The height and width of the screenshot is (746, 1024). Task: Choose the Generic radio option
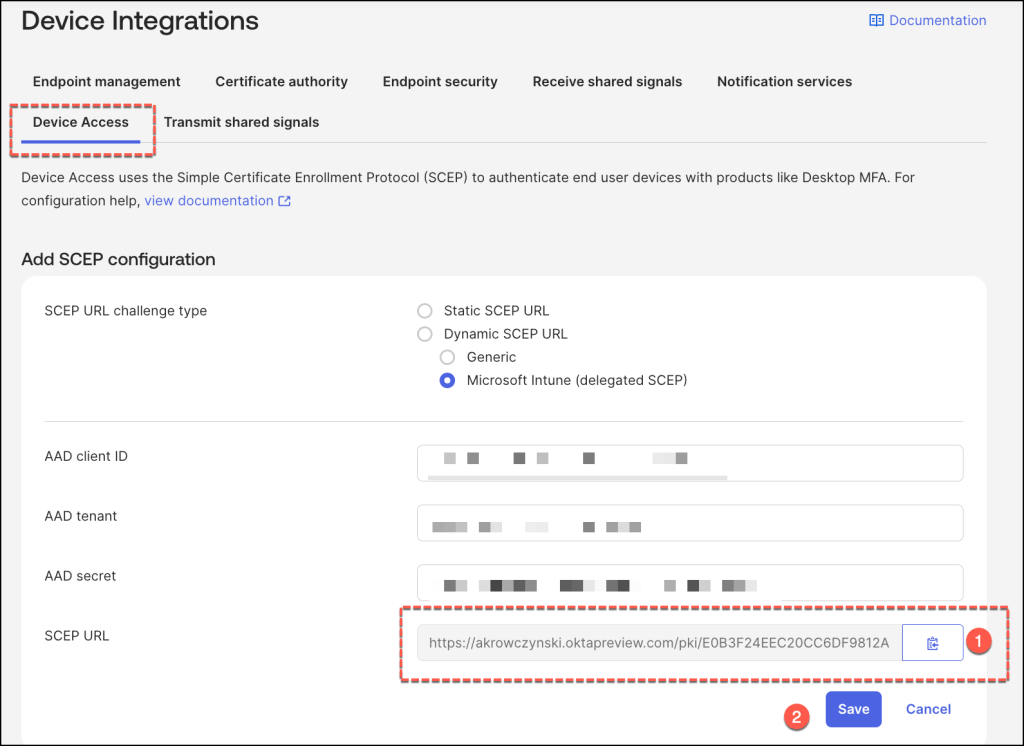tap(448, 357)
